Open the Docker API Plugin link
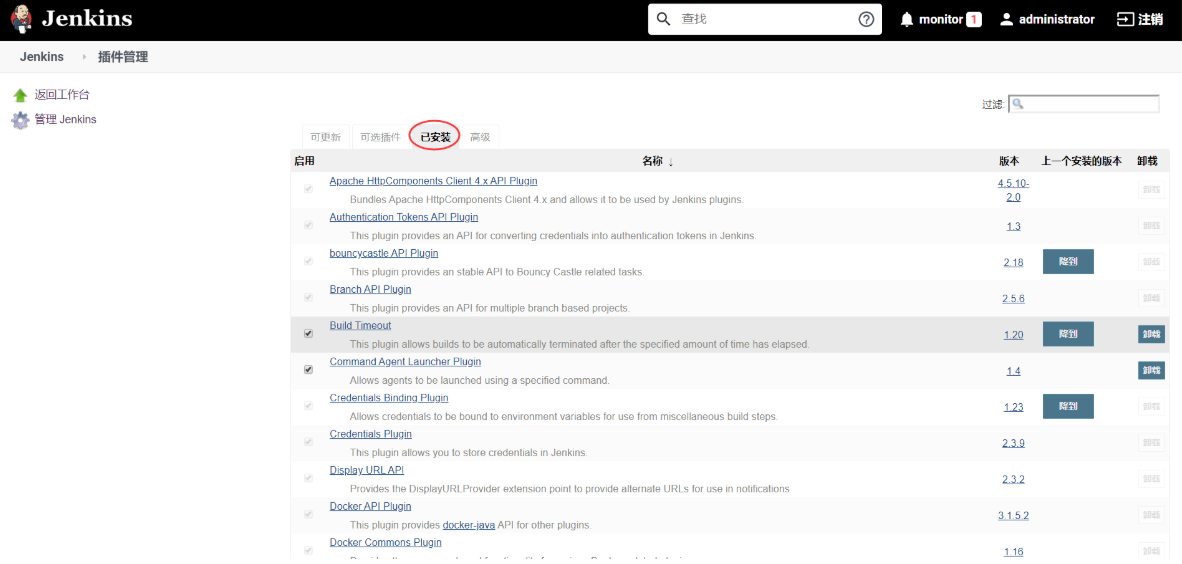Screen dimensions: 1182x564 point(370,506)
